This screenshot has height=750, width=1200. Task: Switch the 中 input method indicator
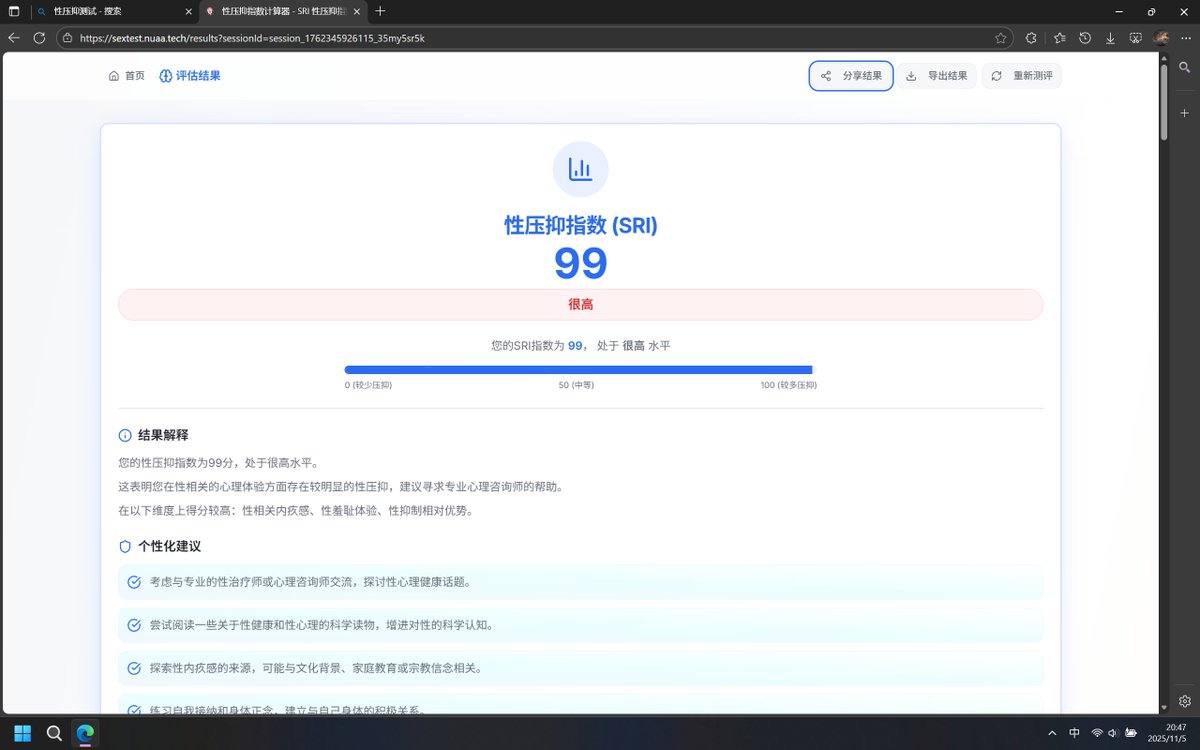click(1074, 733)
